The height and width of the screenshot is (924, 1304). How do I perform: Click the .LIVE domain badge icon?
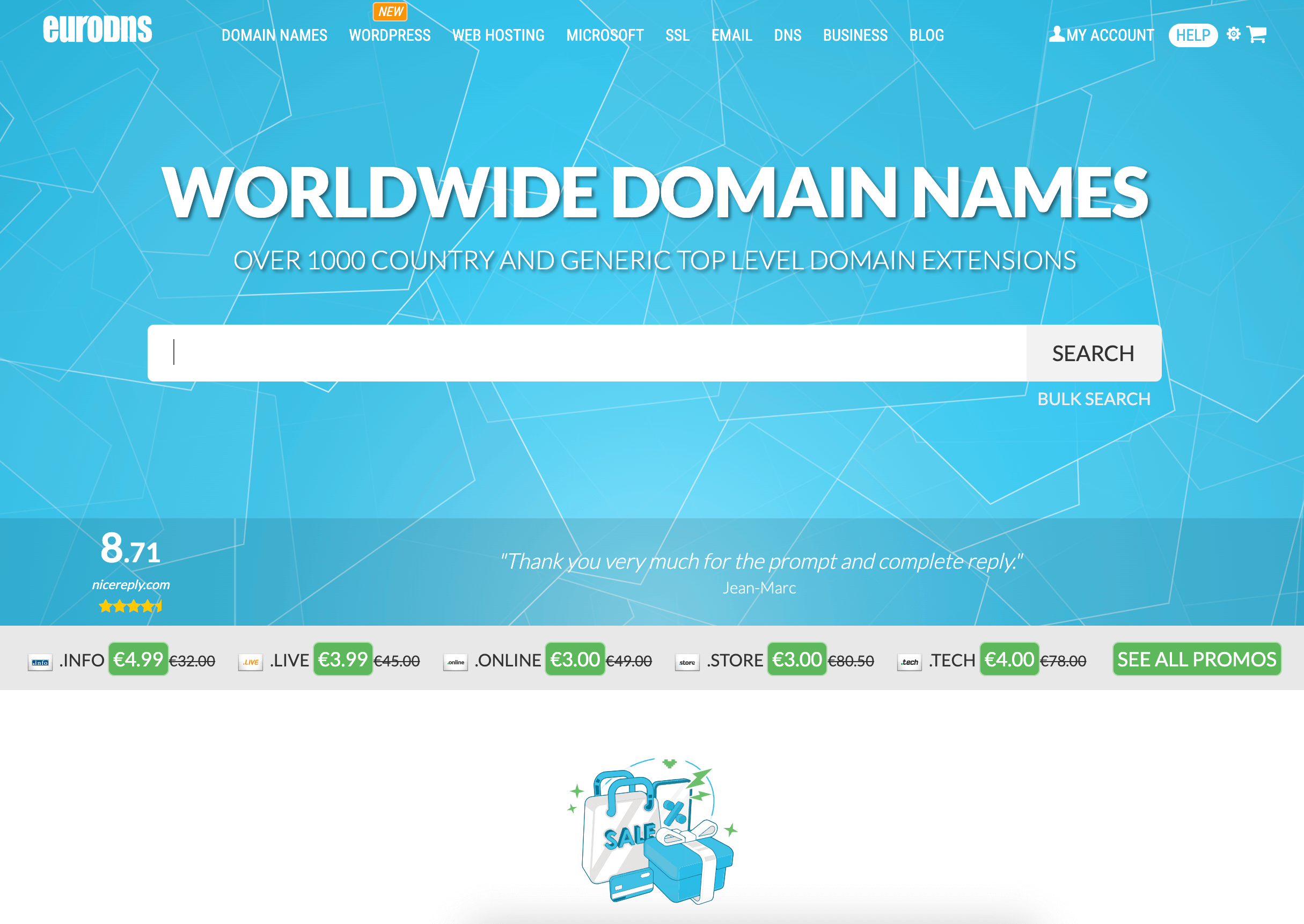(x=250, y=662)
